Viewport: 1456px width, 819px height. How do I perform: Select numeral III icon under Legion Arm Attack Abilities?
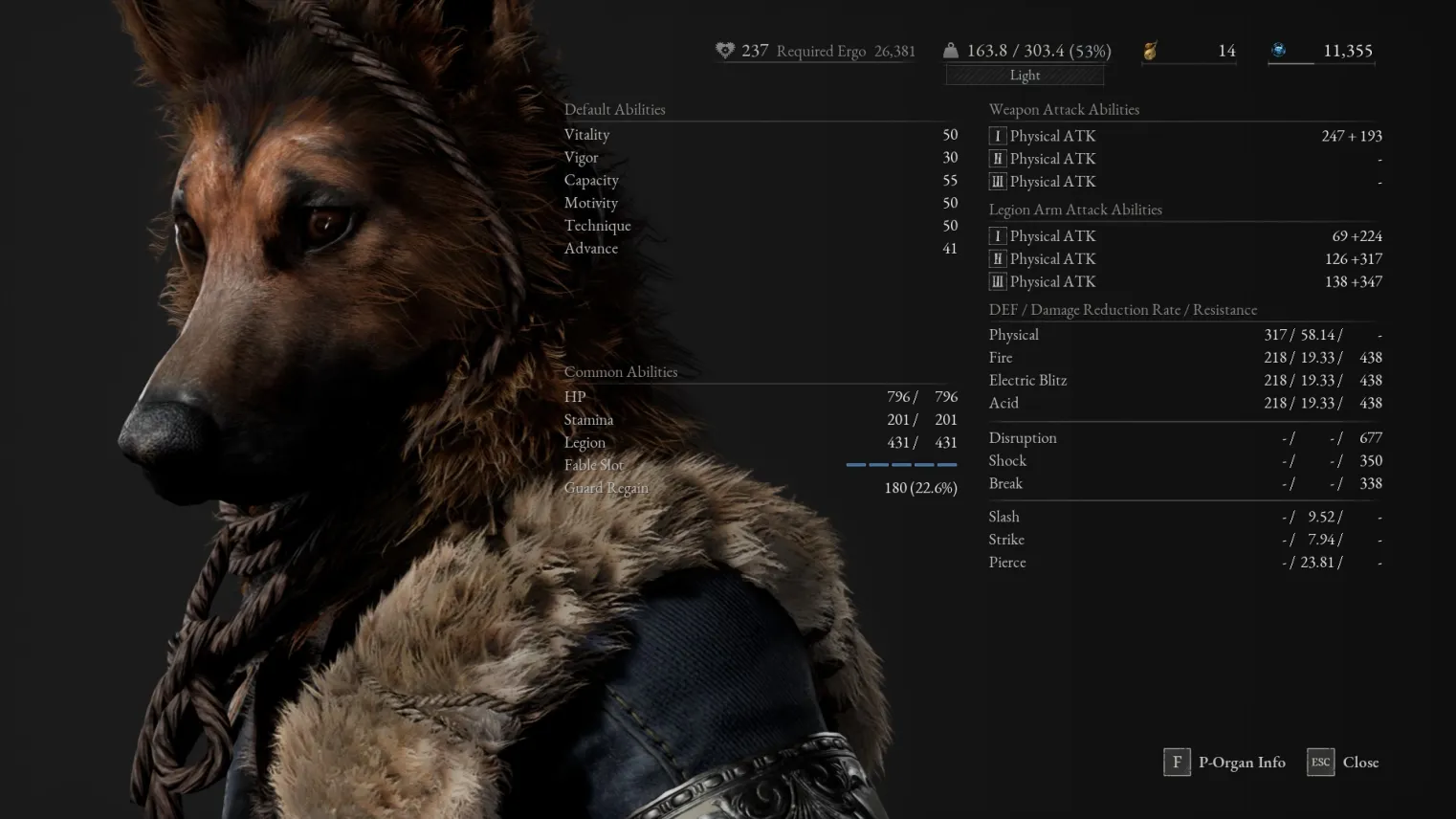pos(998,282)
